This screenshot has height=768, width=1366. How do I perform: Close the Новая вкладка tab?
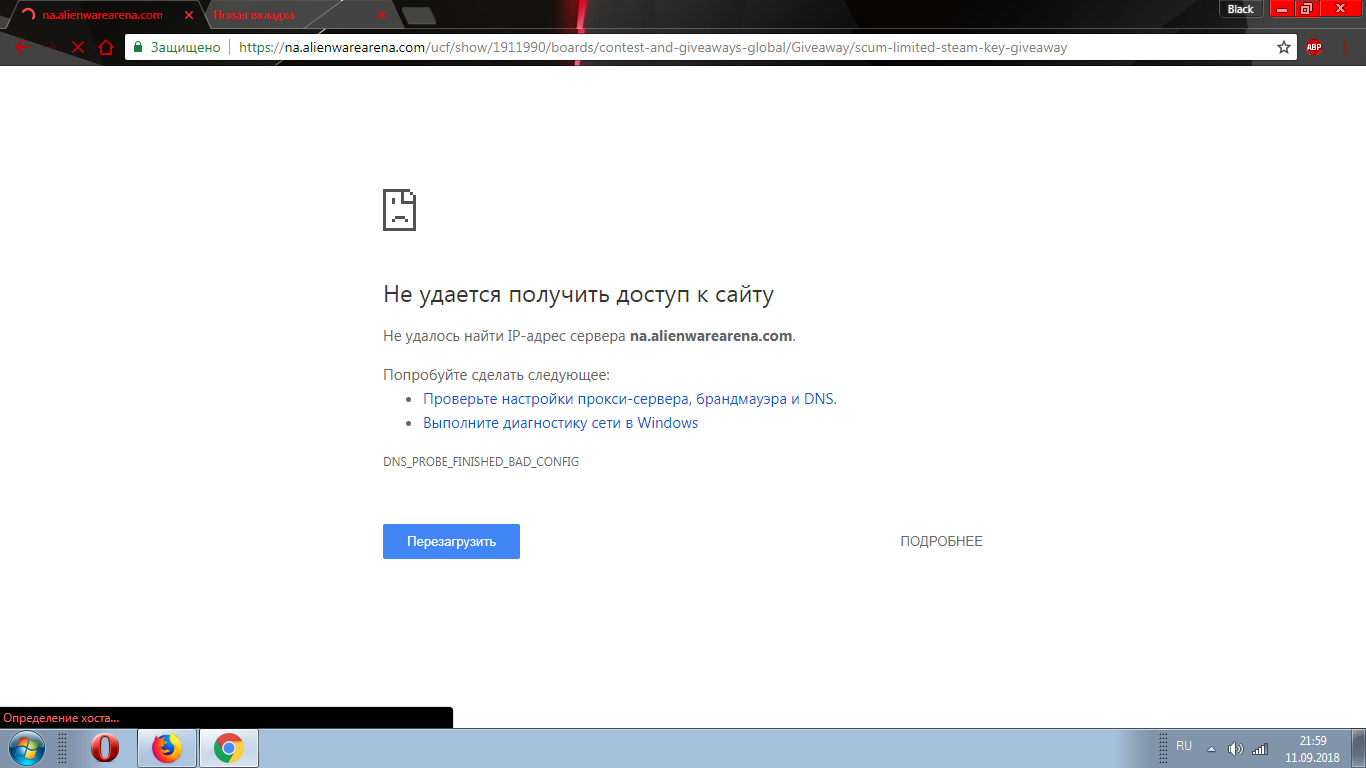(x=381, y=15)
